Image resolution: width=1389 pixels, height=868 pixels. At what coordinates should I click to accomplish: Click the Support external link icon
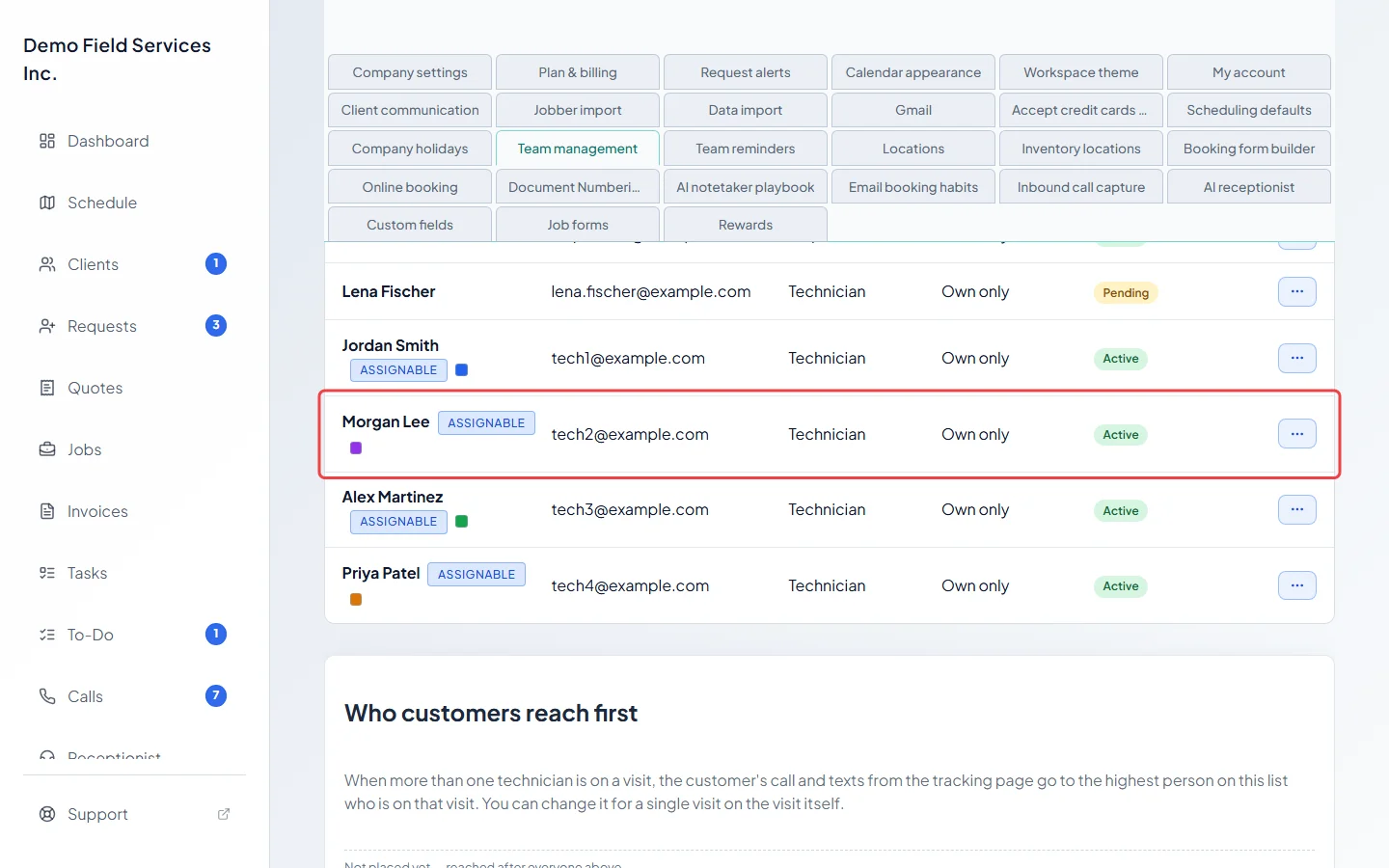point(224,814)
